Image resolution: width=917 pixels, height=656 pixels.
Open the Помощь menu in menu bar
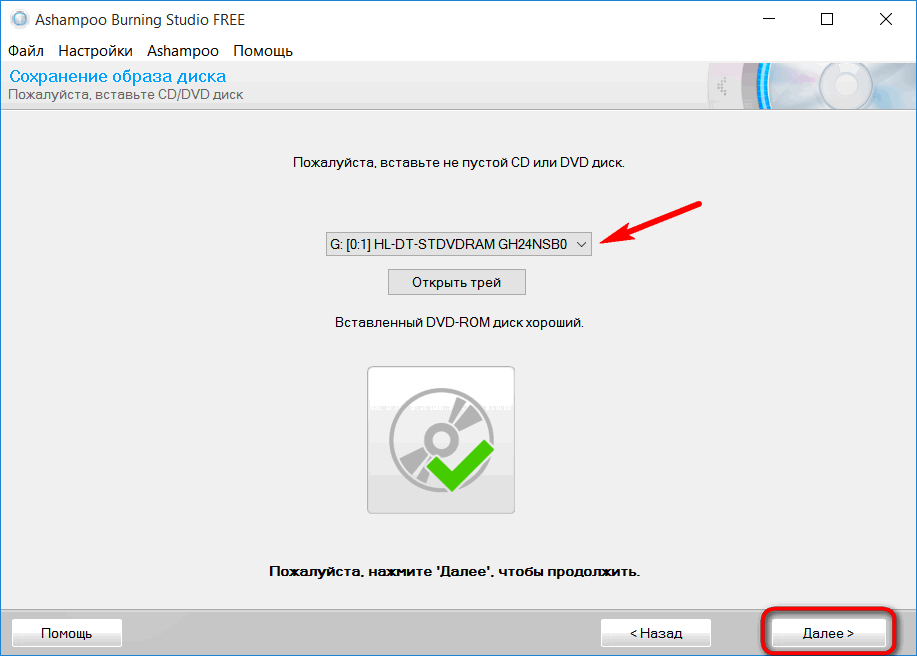(x=263, y=51)
